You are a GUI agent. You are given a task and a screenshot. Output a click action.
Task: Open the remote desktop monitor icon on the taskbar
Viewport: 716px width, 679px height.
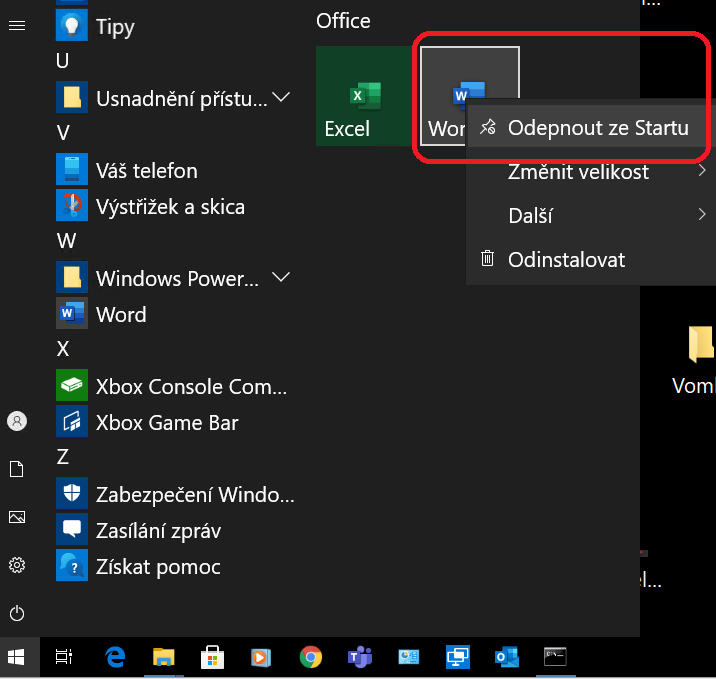458,657
